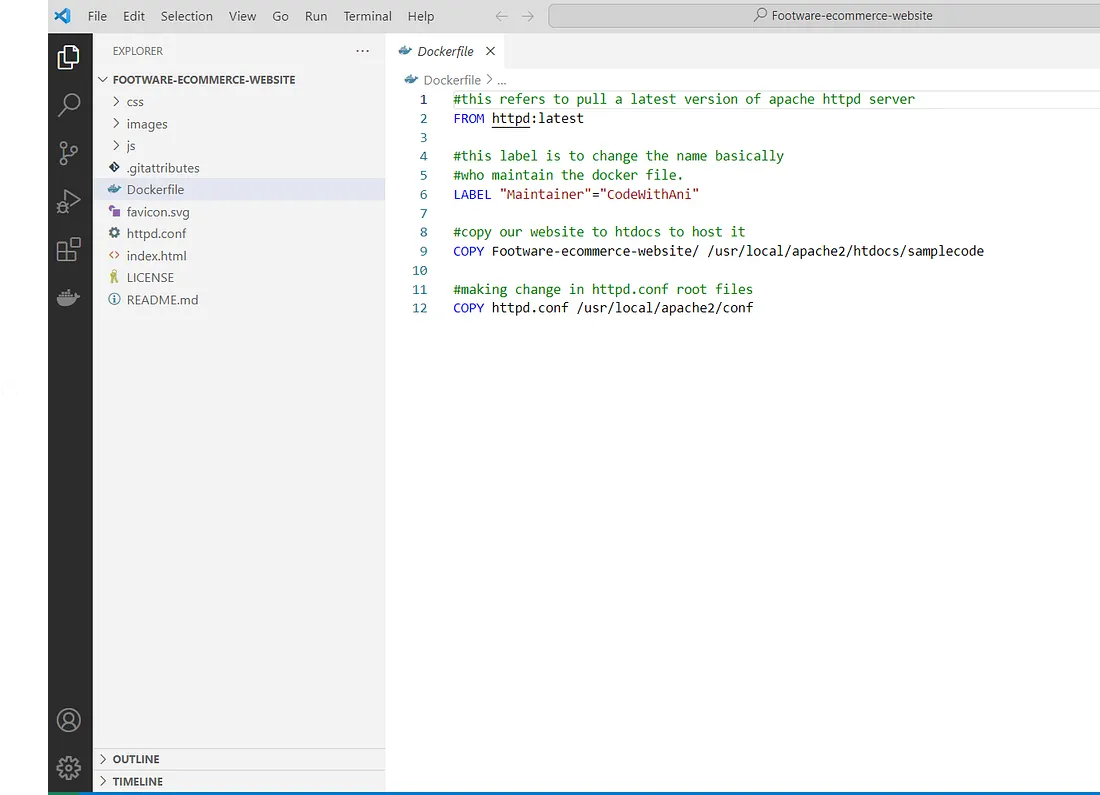Screen dimensions: 1100x795
Task: Open the View menu
Action: coord(243,16)
